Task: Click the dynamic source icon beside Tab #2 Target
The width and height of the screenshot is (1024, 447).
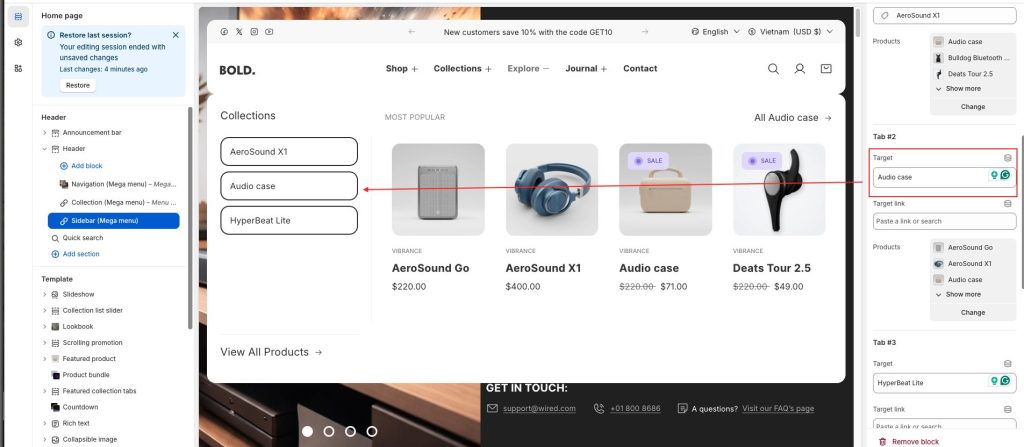Action: click(x=1007, y=157)
